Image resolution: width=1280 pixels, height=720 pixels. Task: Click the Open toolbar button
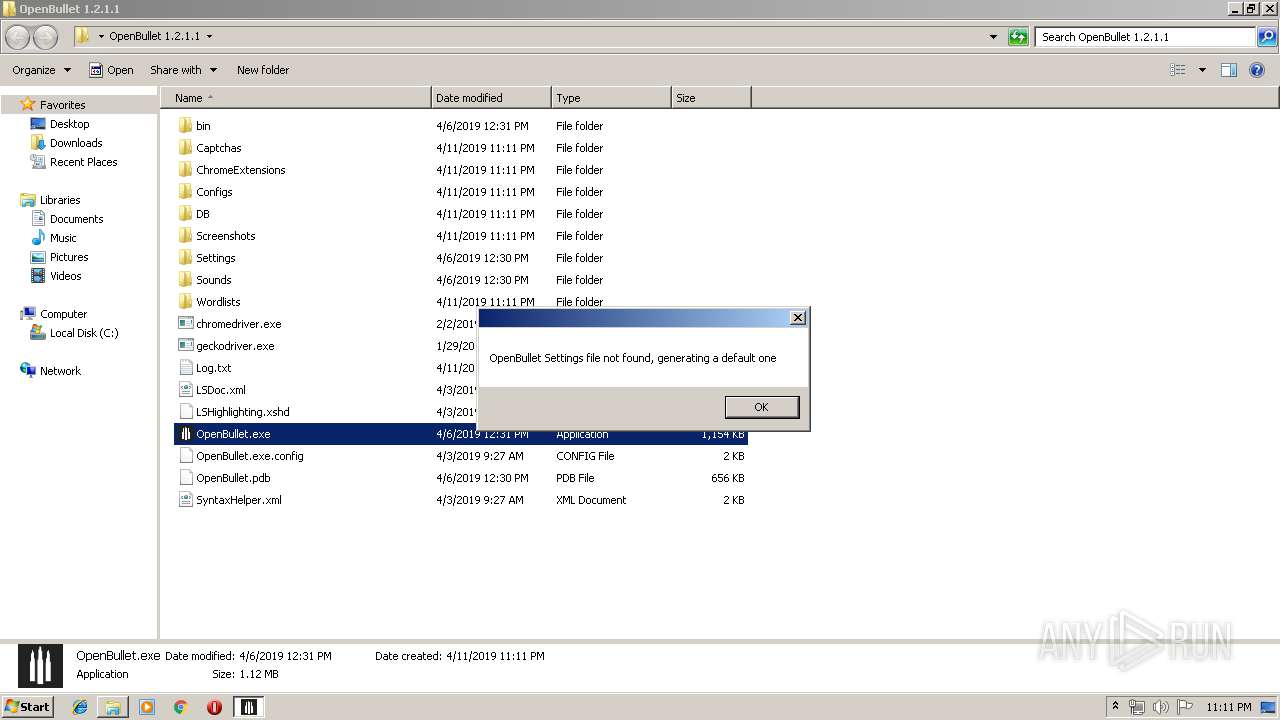pyautogui.click(x=111, y=70)
